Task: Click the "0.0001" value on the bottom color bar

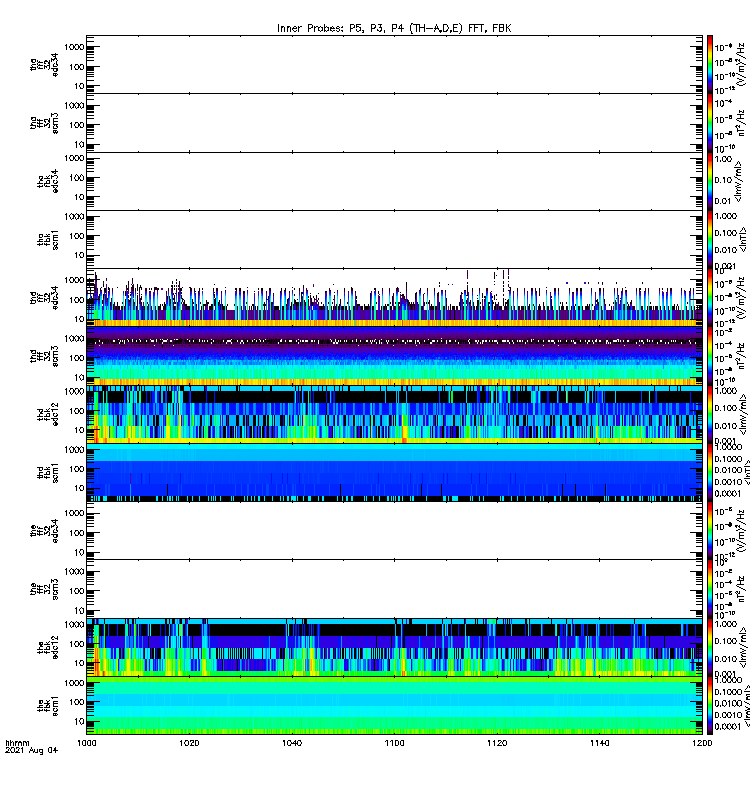Action: point(727,727)
